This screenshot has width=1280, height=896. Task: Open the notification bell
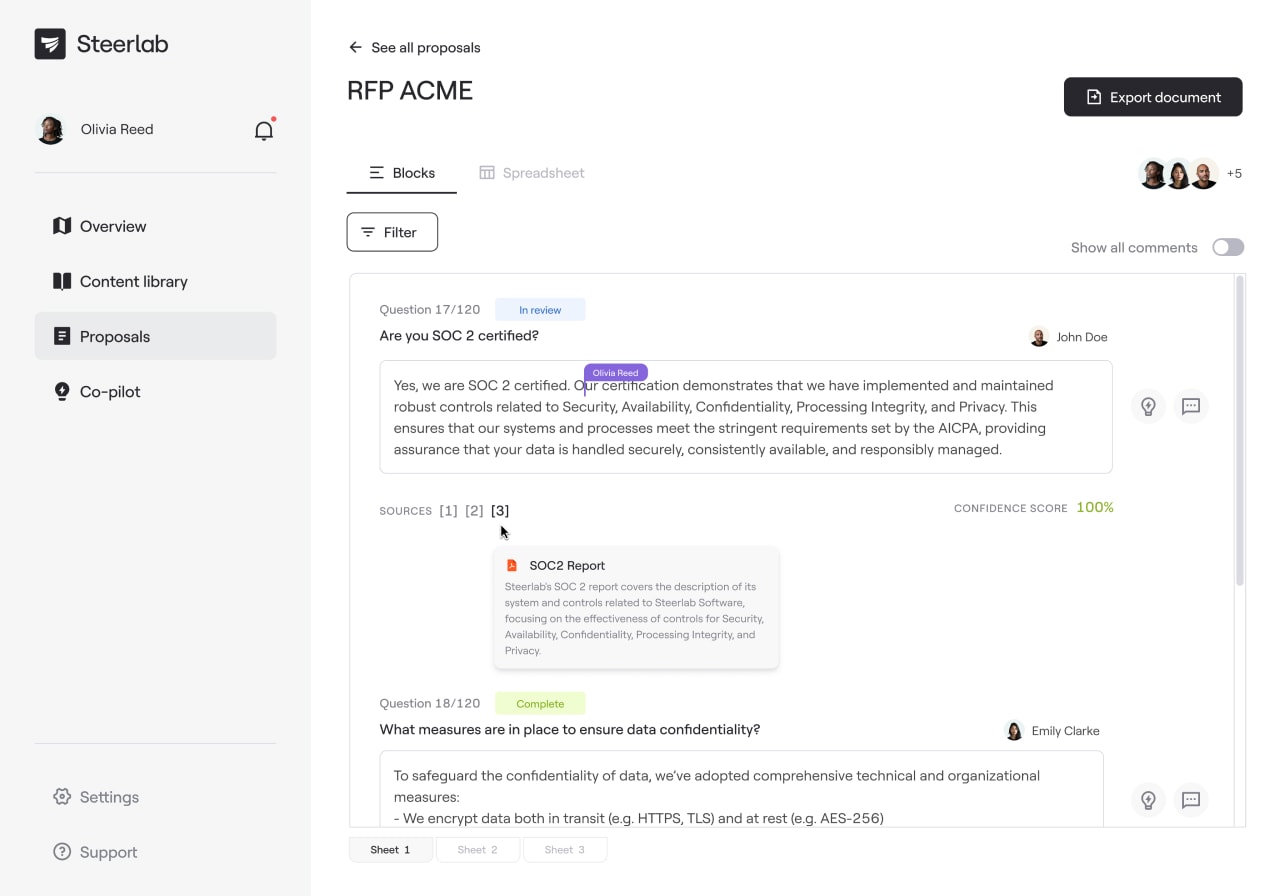pyautogui.click(x=263, y=130)
